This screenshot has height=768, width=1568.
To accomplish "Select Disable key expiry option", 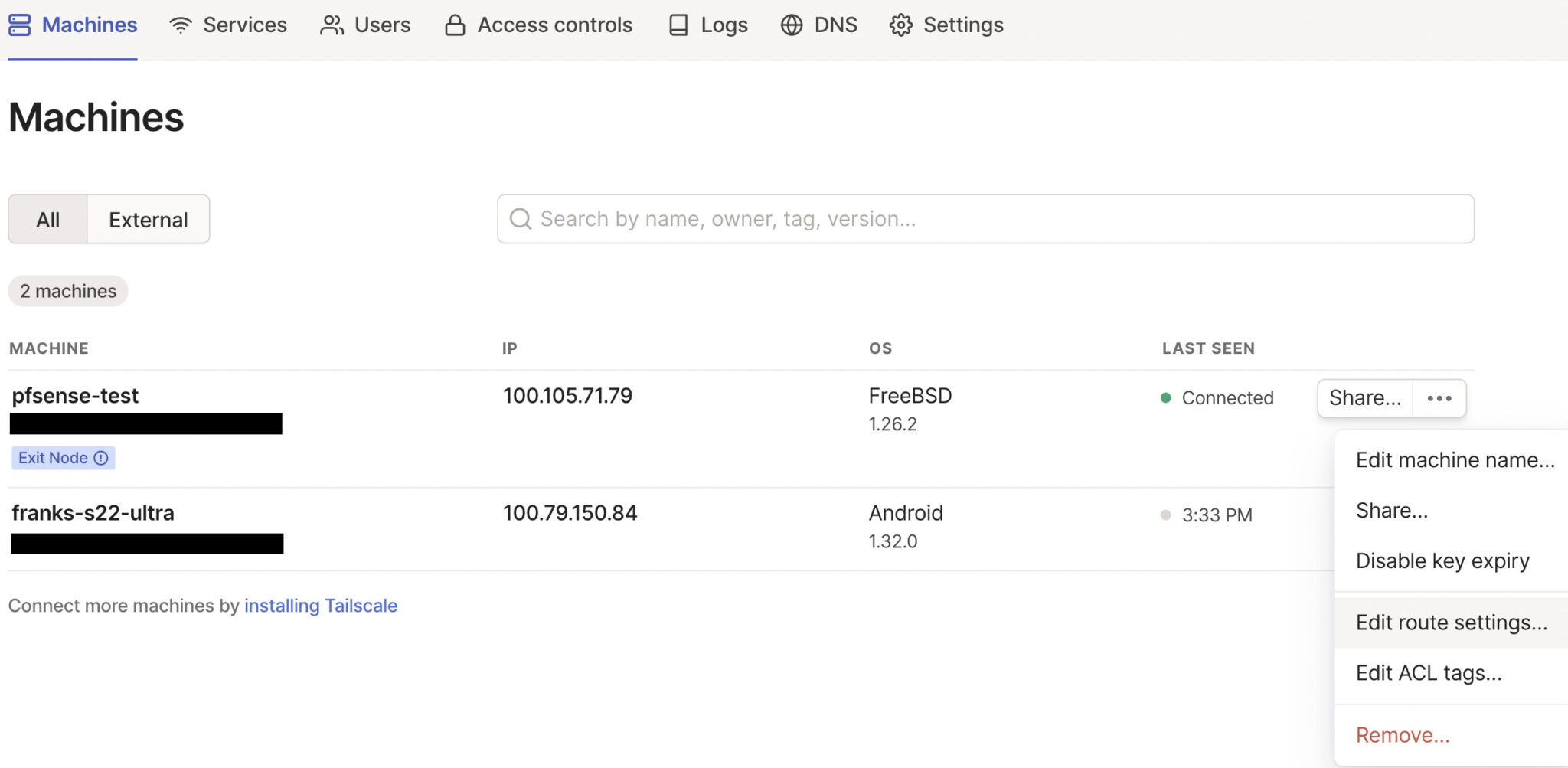I will [x=1442, y=560].
